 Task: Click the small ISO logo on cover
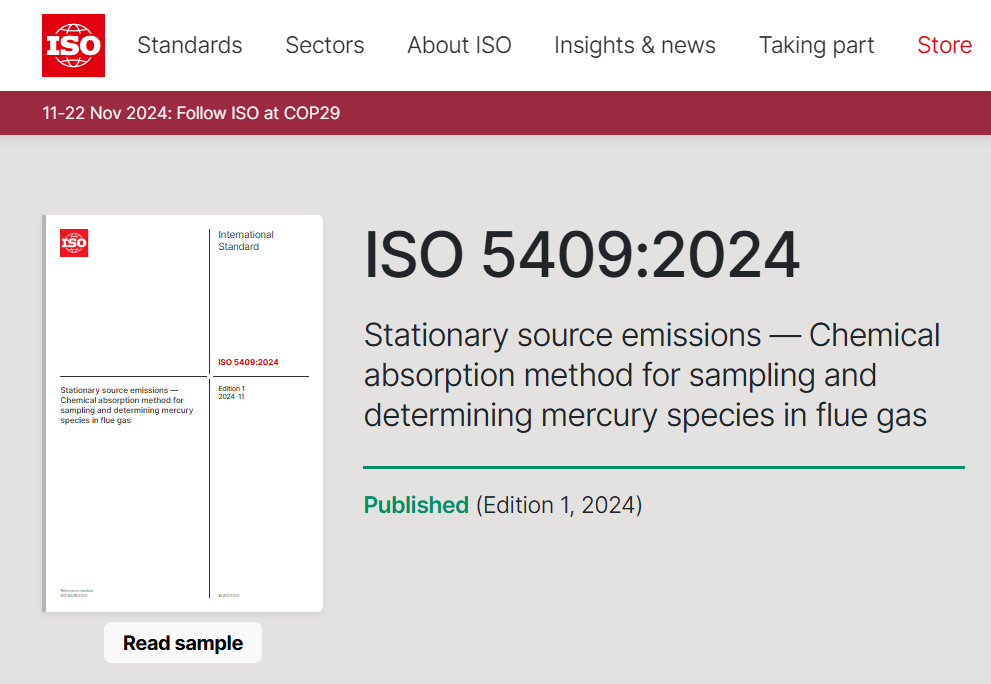(x=74, y=243)
